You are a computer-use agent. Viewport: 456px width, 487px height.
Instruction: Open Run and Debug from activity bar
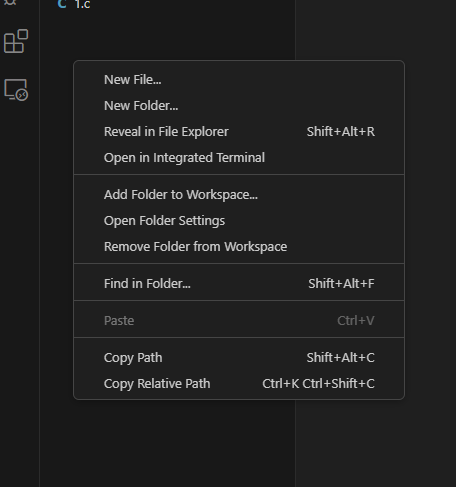click(x=11, y=3)
